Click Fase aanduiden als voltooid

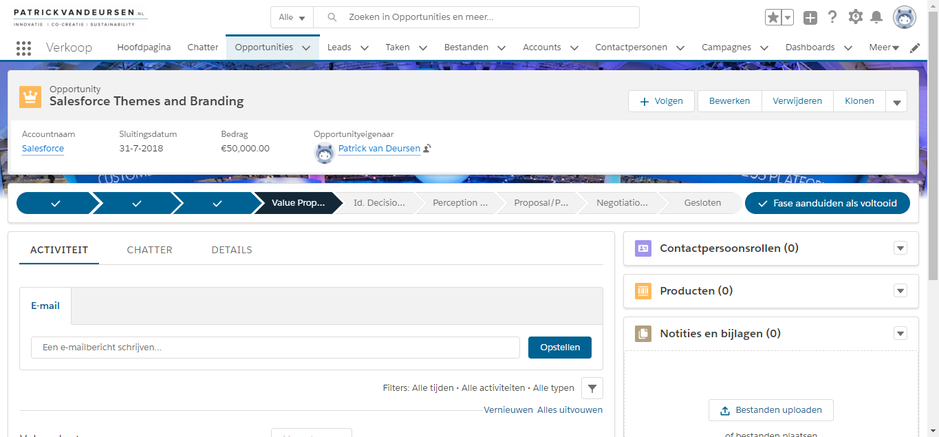pos(827,204)
